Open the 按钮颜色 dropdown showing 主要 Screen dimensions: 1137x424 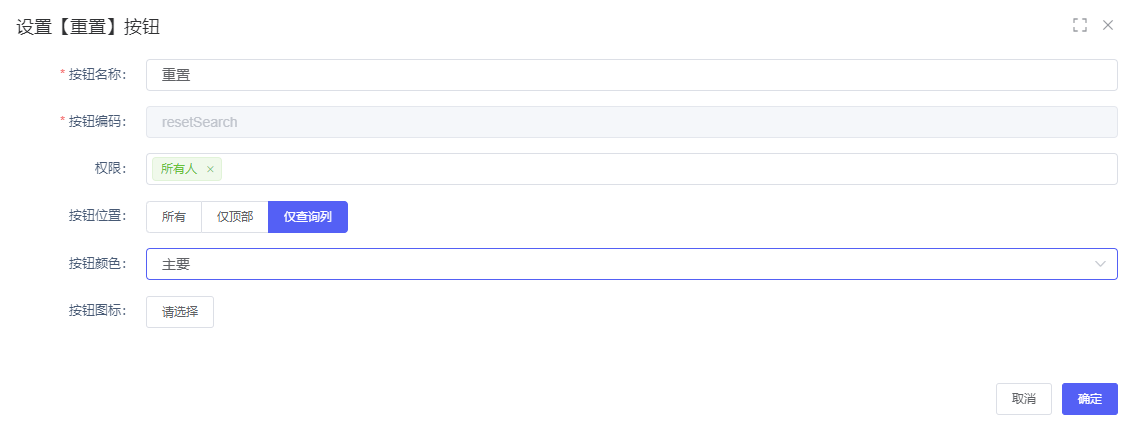(x=620, y=264)
